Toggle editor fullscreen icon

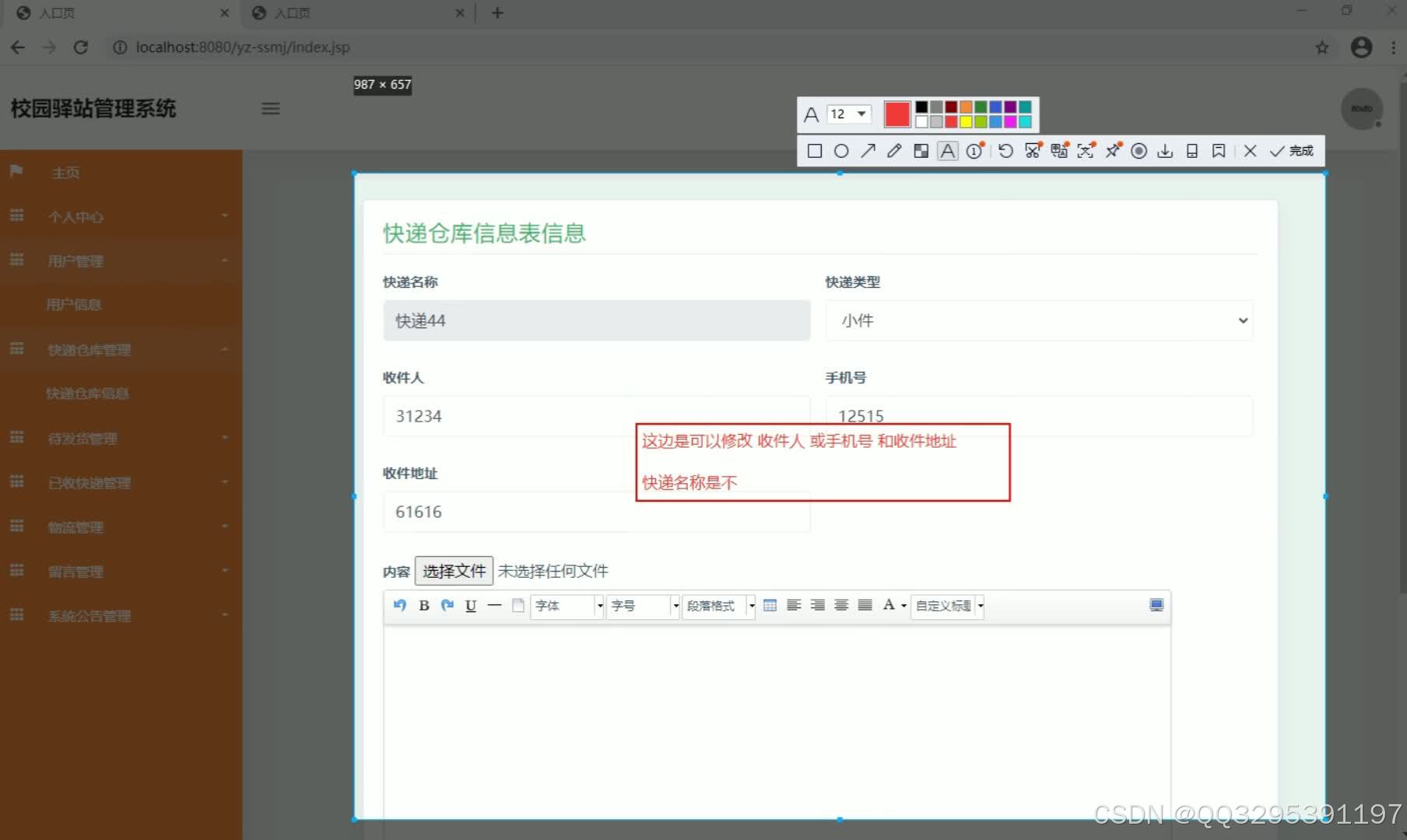(1156, 605)
